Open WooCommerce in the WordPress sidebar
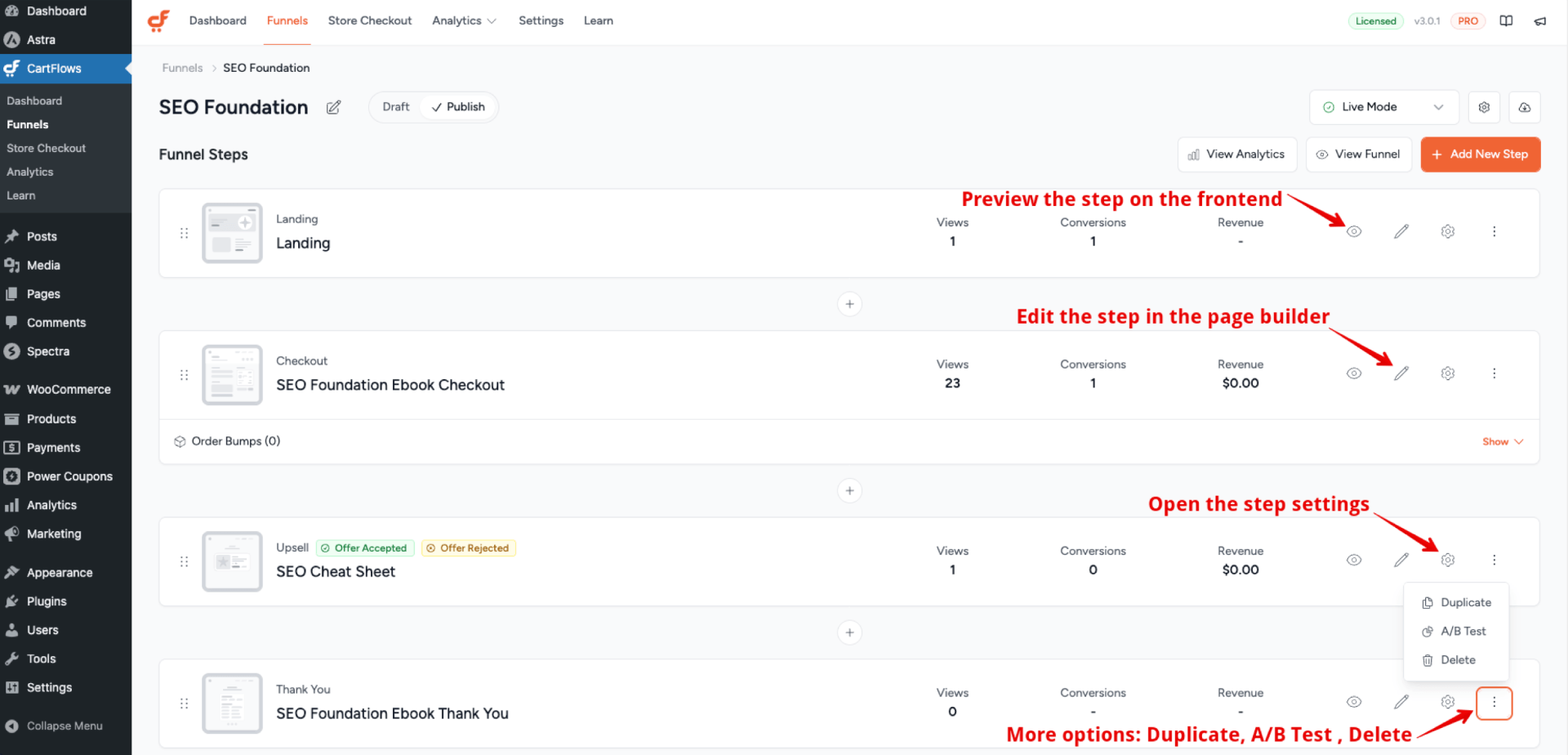 coord(65,390)
